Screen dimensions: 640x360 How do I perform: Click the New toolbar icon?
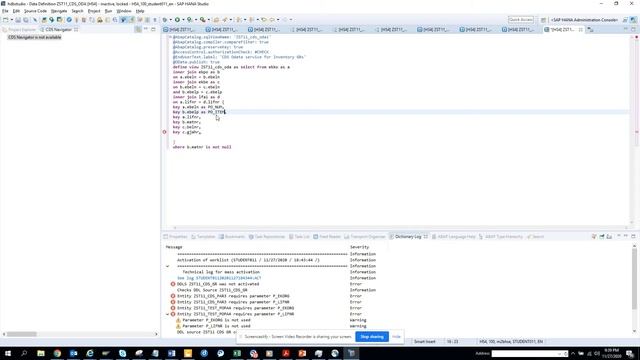(5, 20)
